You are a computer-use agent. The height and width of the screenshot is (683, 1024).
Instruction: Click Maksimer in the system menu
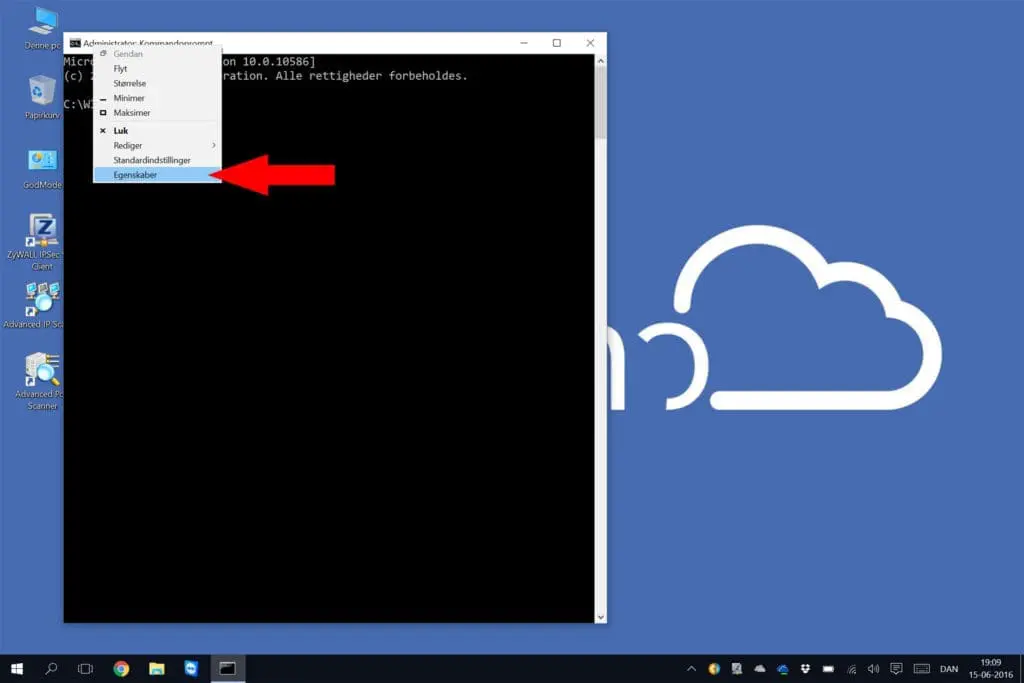click(132, 113)
